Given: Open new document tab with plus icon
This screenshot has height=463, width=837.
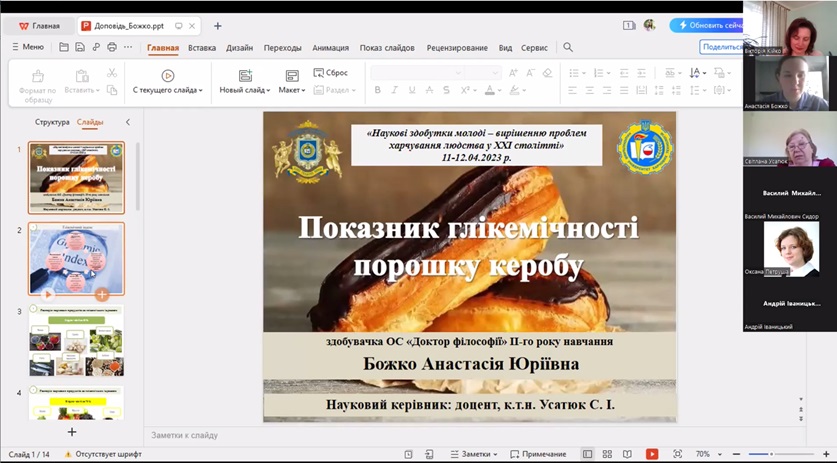Looking at the screenshot, I should (x=218, y=26).
